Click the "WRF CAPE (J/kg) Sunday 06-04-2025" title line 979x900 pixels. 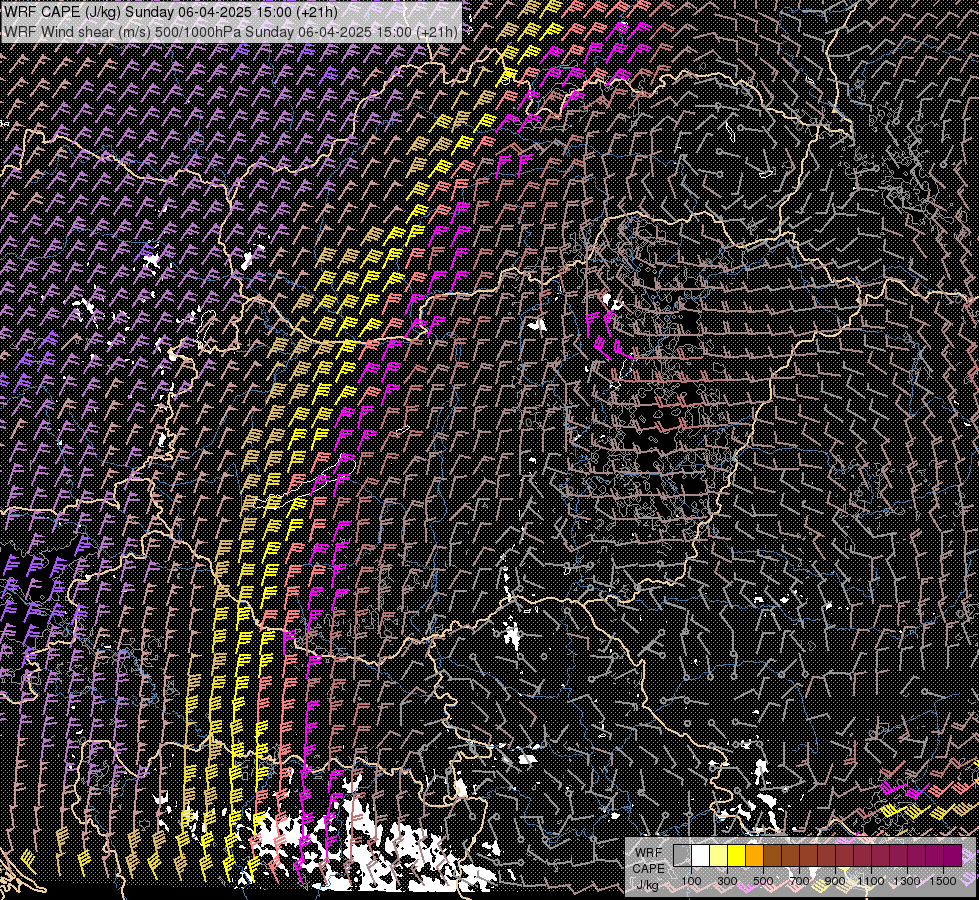click(x=170, y=12)
